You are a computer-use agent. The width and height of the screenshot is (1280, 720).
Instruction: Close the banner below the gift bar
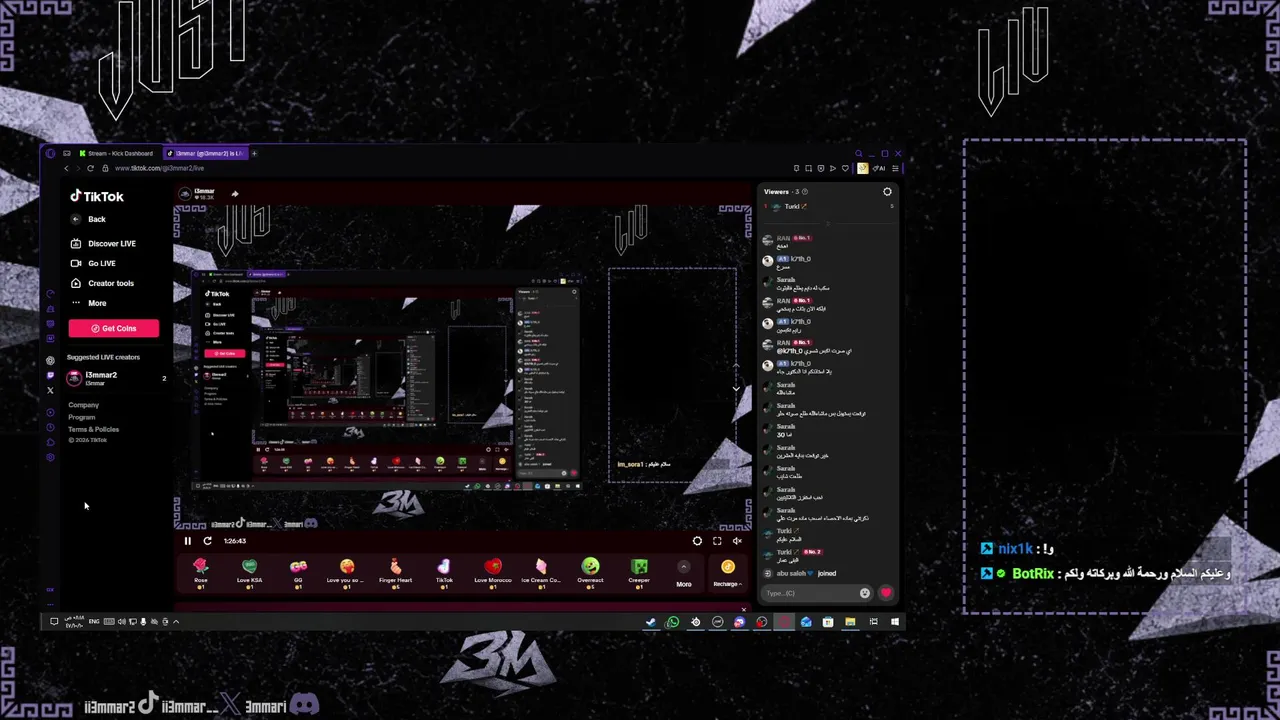pos(743,609)
